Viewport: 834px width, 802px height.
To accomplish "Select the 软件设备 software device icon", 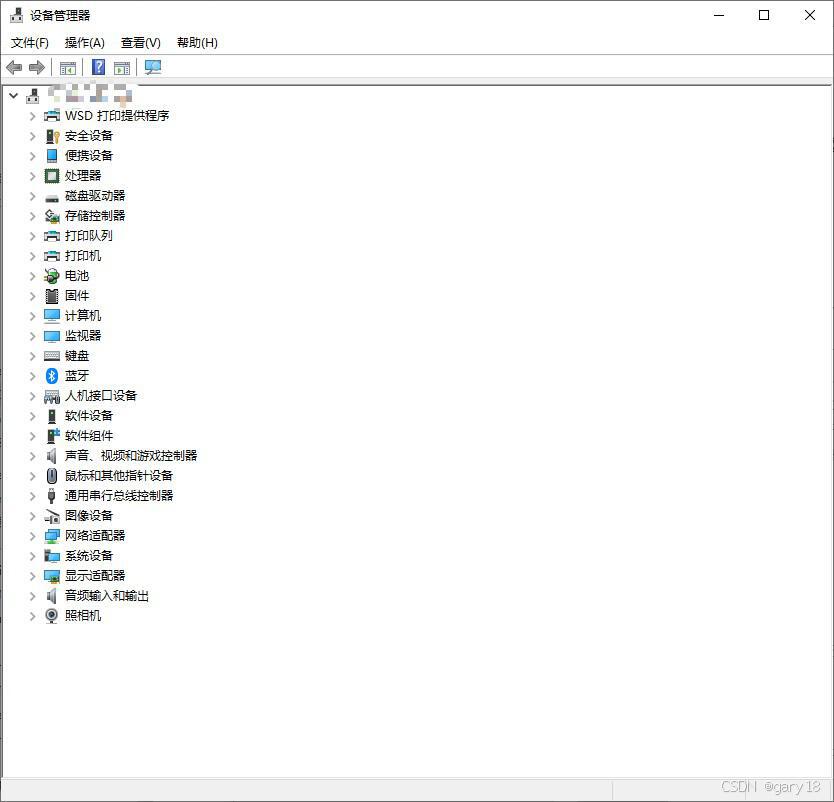I will tap(52, 416).
